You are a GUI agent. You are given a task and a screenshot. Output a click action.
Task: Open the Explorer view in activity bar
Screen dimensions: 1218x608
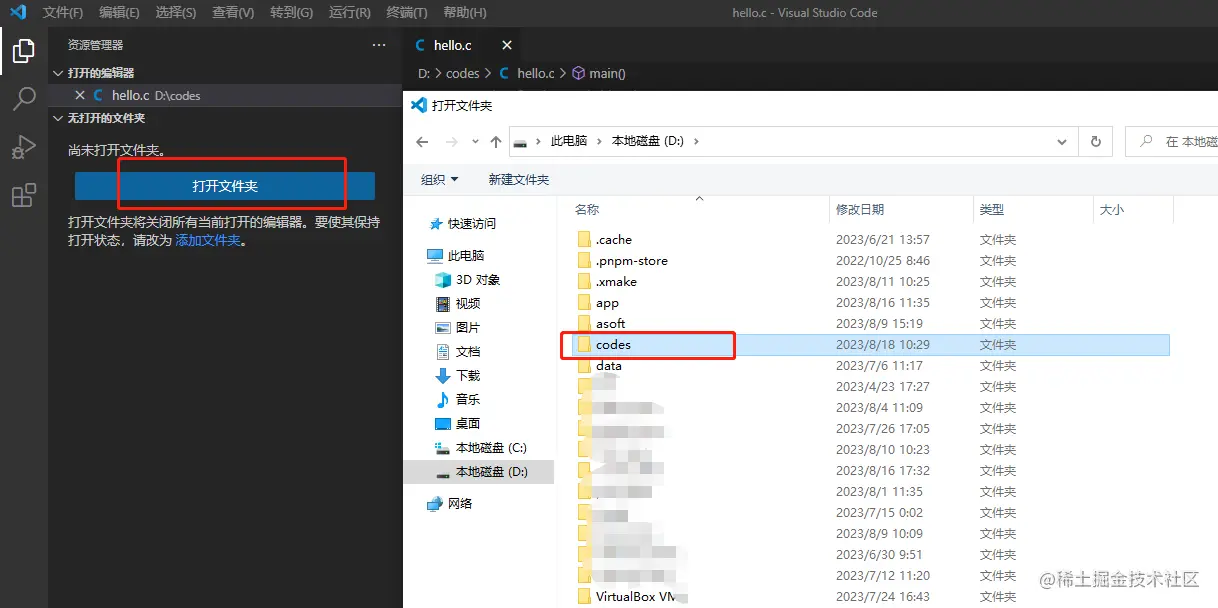[x=23, y=50]
